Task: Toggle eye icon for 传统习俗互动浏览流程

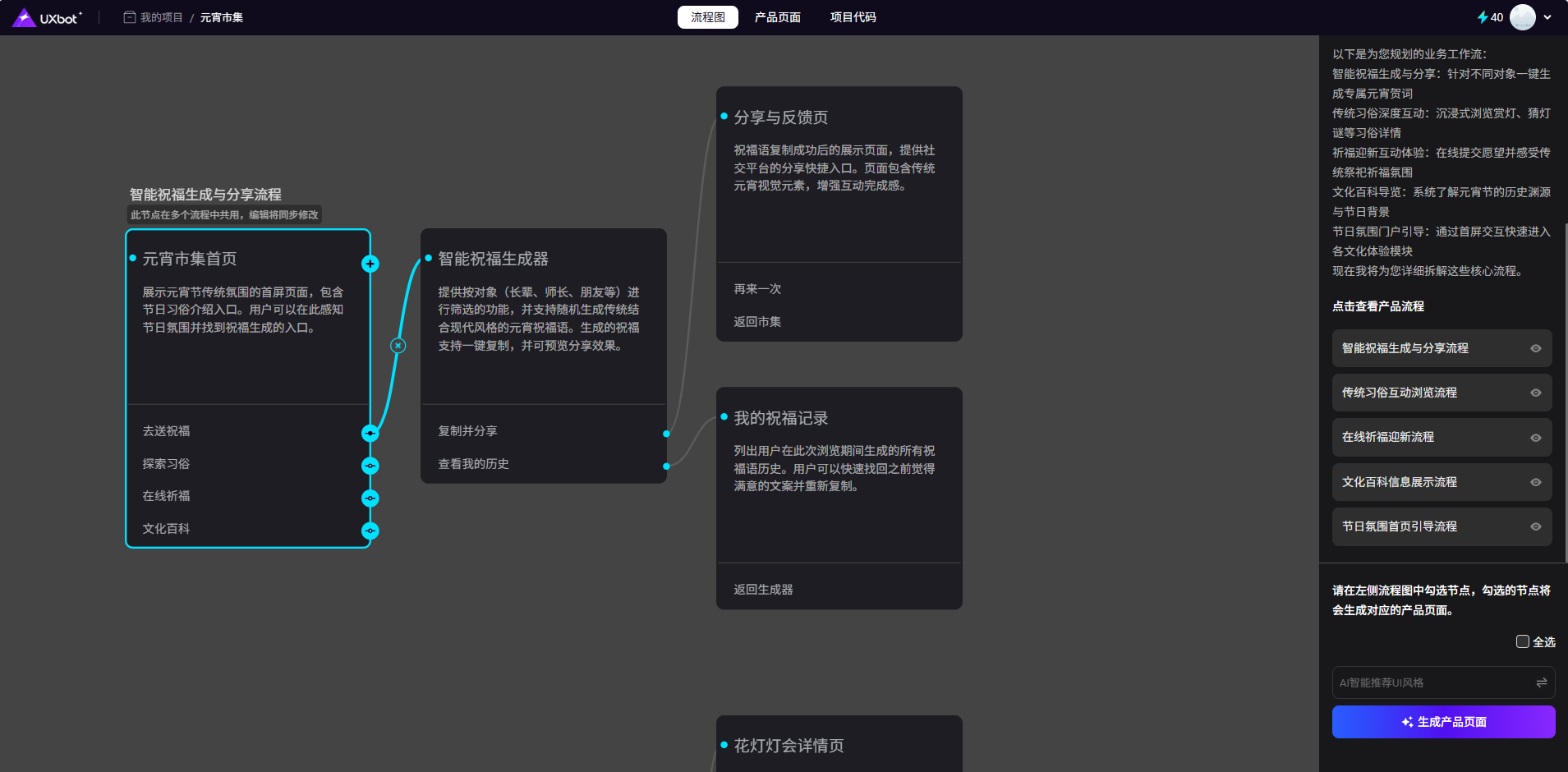Action: [x=1535, y=393]
